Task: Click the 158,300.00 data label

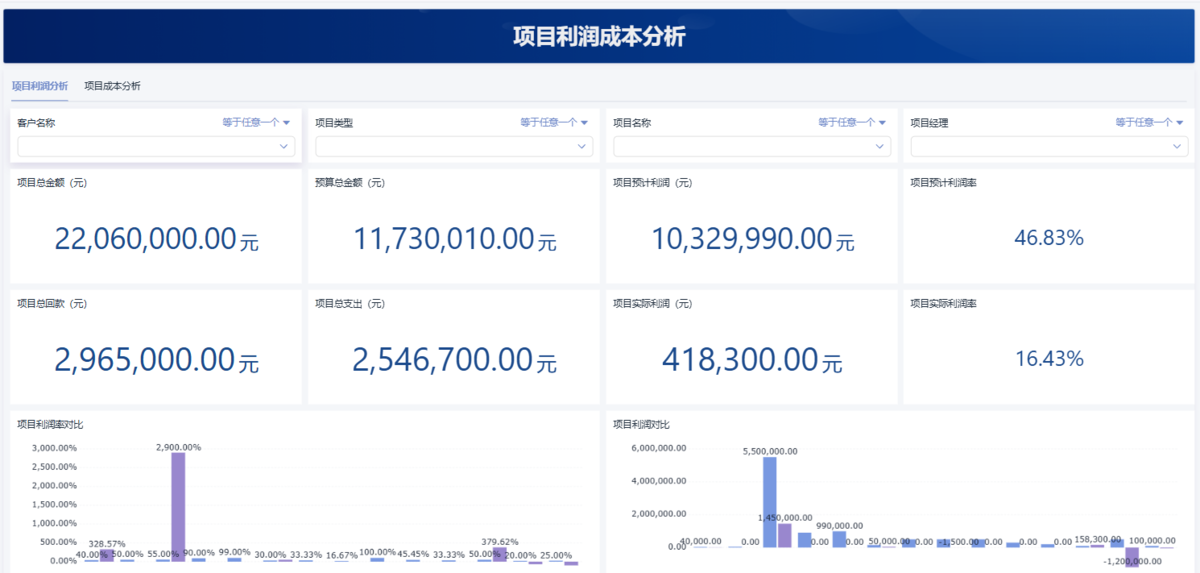Action: [x=1098, y=538]
